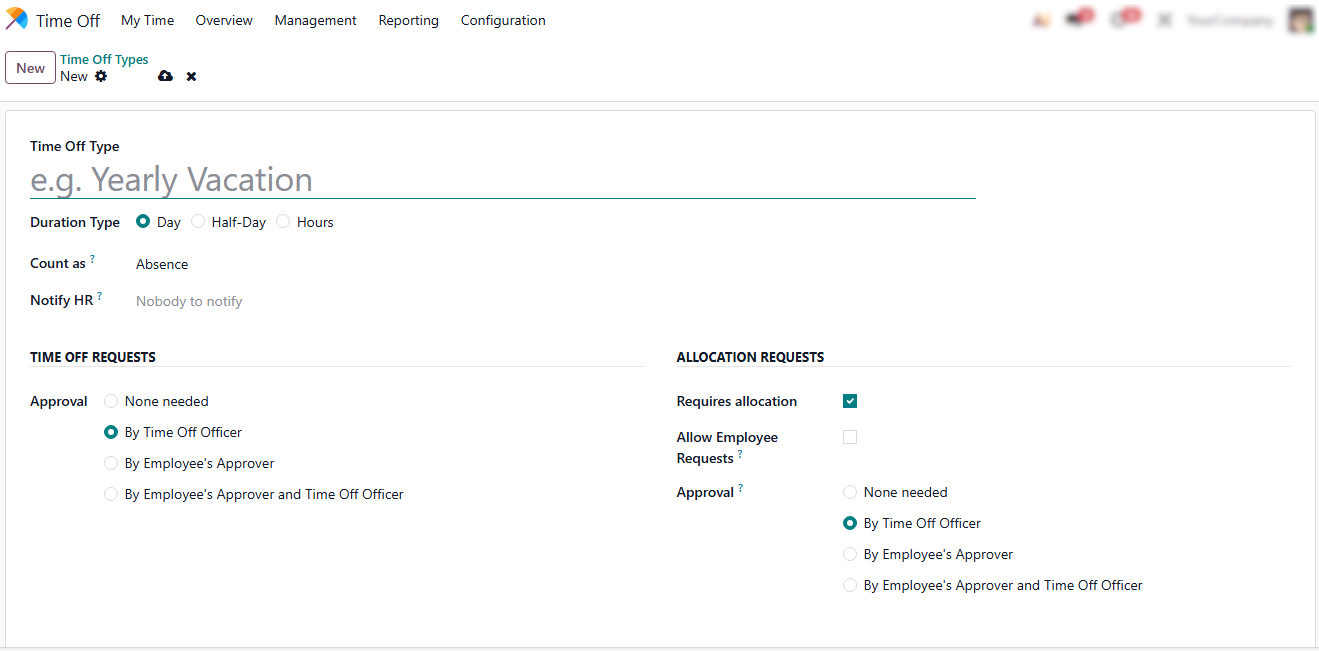The width and height of the screenshot is (1319, 651).
Task: Uncheck the Requires allocation checkbox
Action: [850, 401]
